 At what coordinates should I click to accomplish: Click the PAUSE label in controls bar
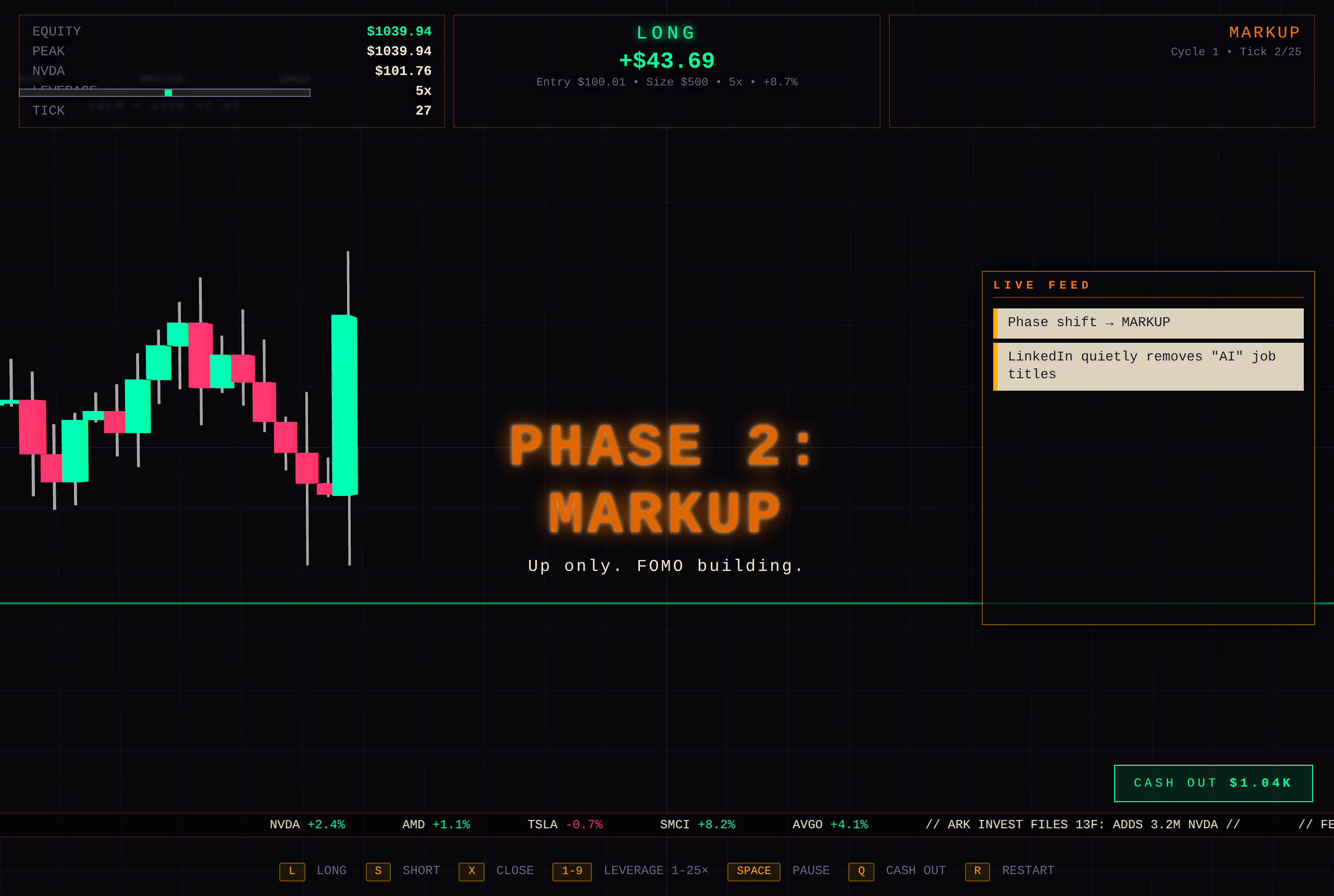click(811, 871)
